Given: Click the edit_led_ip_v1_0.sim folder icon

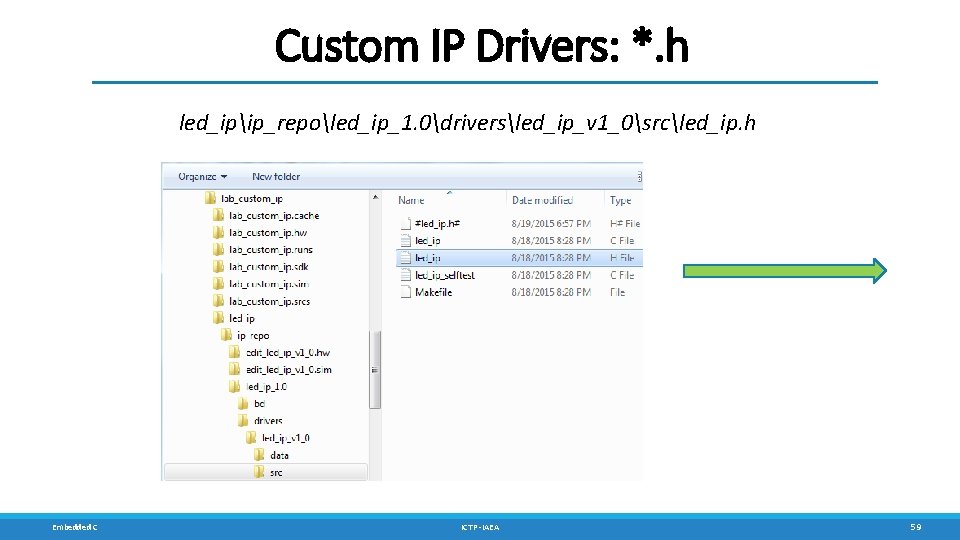Looking at the screenshot, I should tap(234, 369).
